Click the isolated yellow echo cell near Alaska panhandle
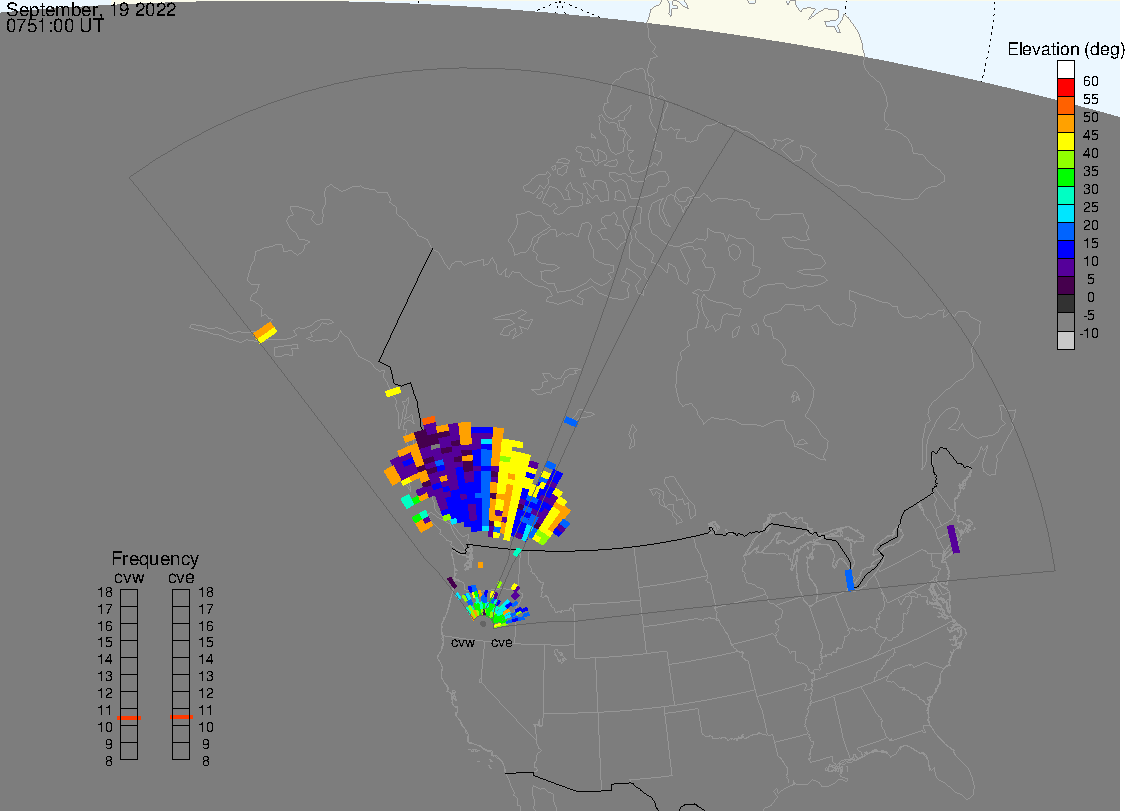 [x=393, y=392]
